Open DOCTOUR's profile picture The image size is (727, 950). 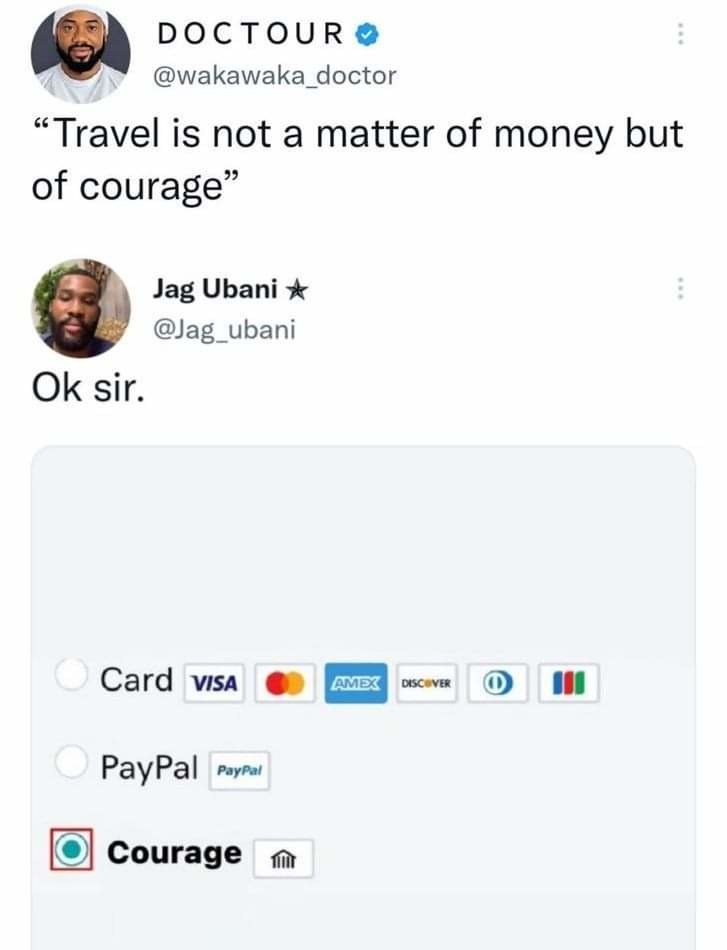coord(81,54)
